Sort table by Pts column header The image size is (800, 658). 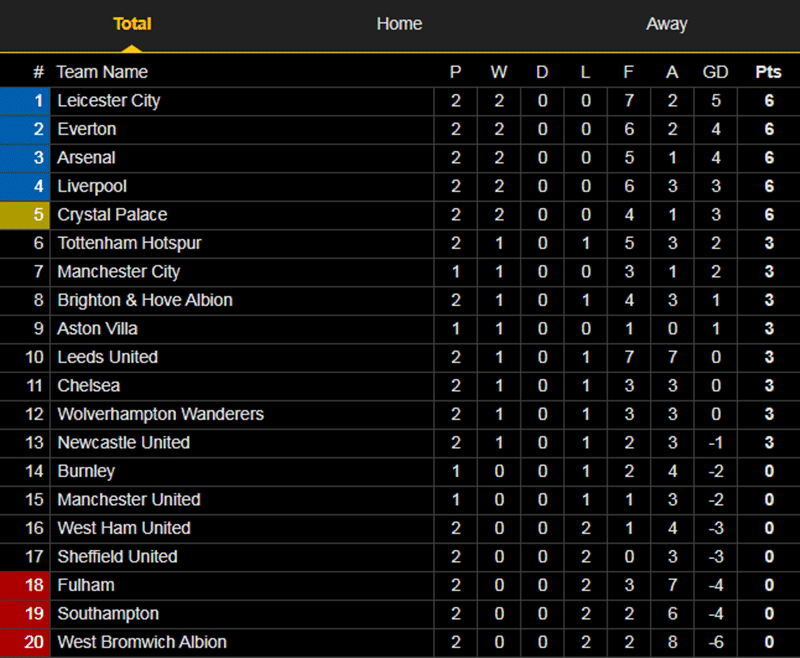coord(768,72)
